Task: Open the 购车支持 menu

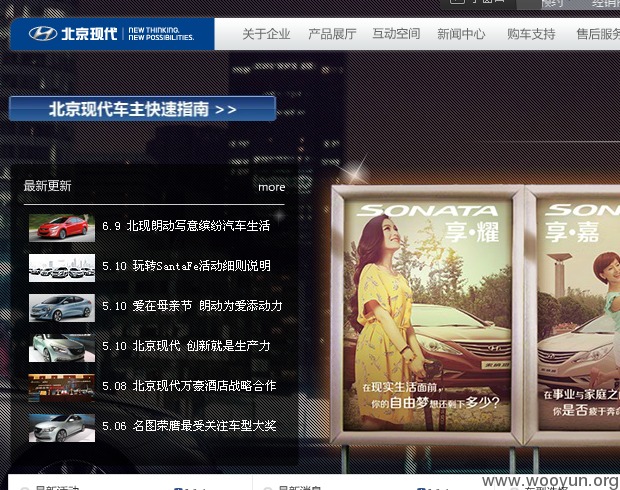Action: tap(531, 34)
